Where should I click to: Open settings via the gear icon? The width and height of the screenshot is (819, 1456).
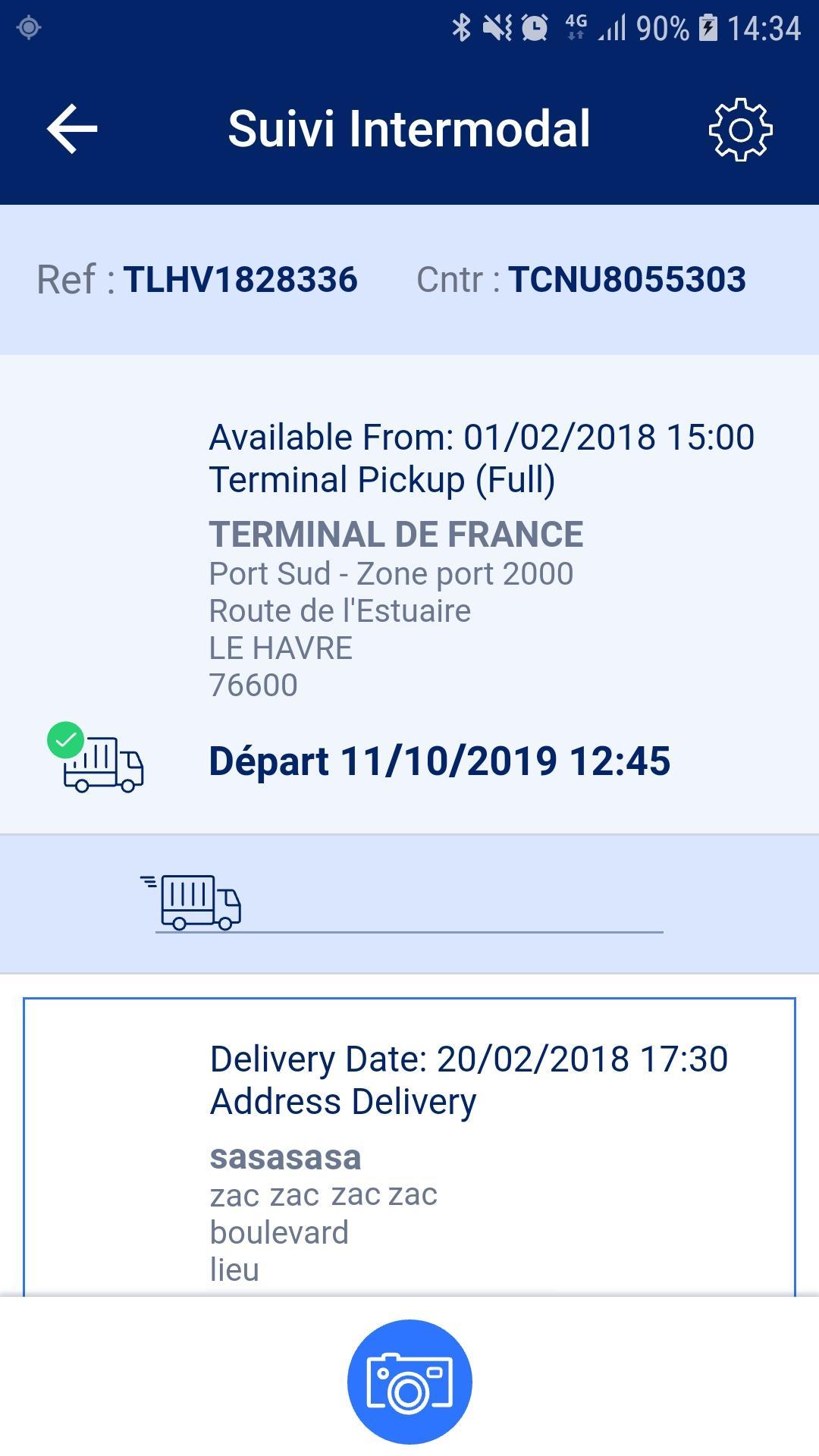[740, 130]
